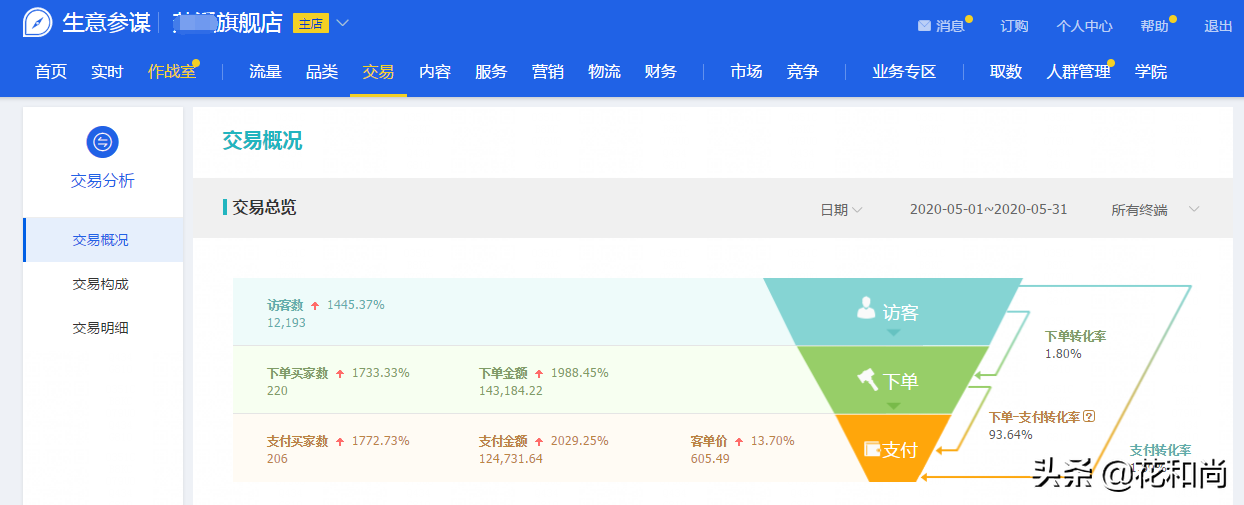1244x505 pixels.
Task: Click the red arrow beside 访客数
Action: click(315, 305)
